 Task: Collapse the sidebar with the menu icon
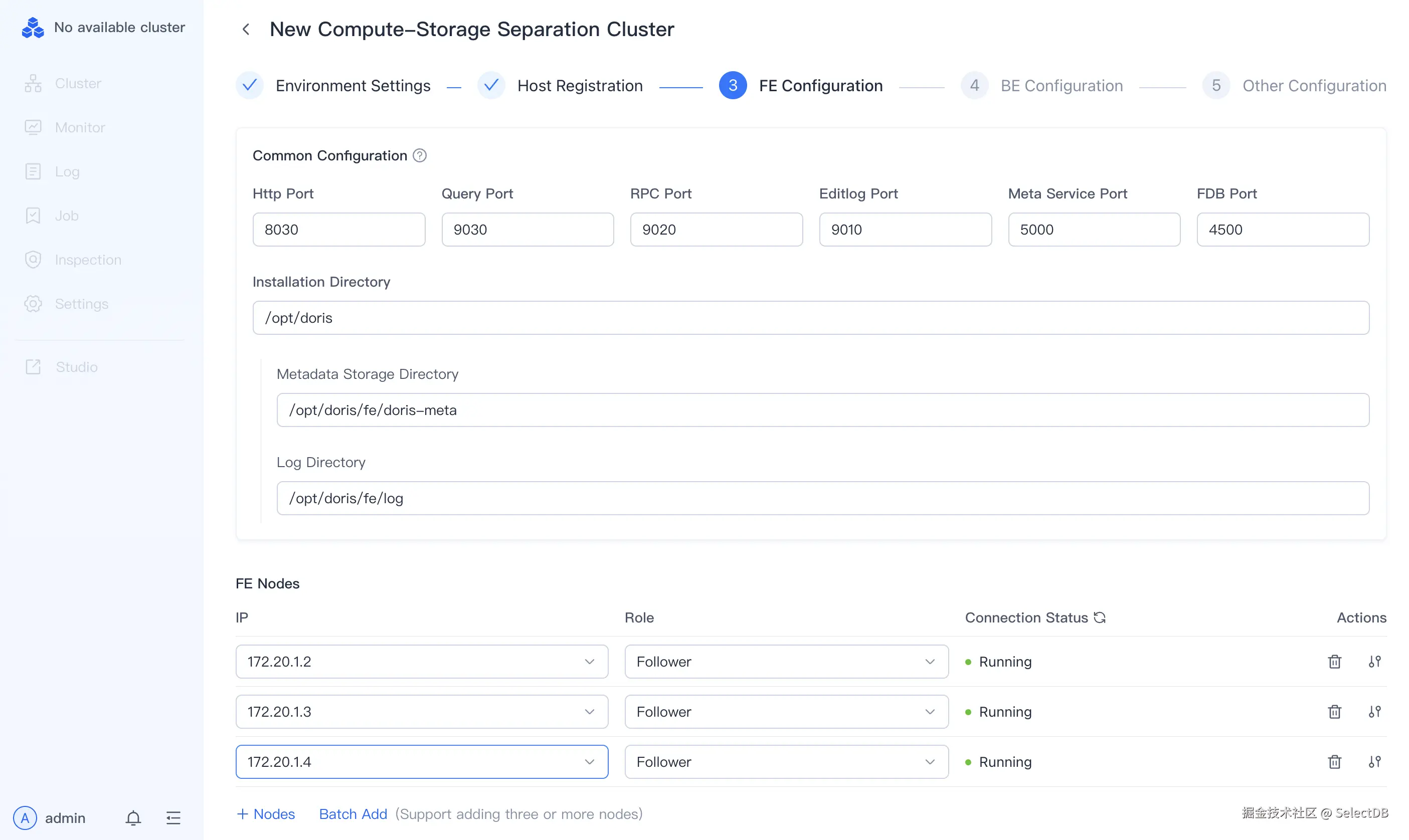point(173,818)
